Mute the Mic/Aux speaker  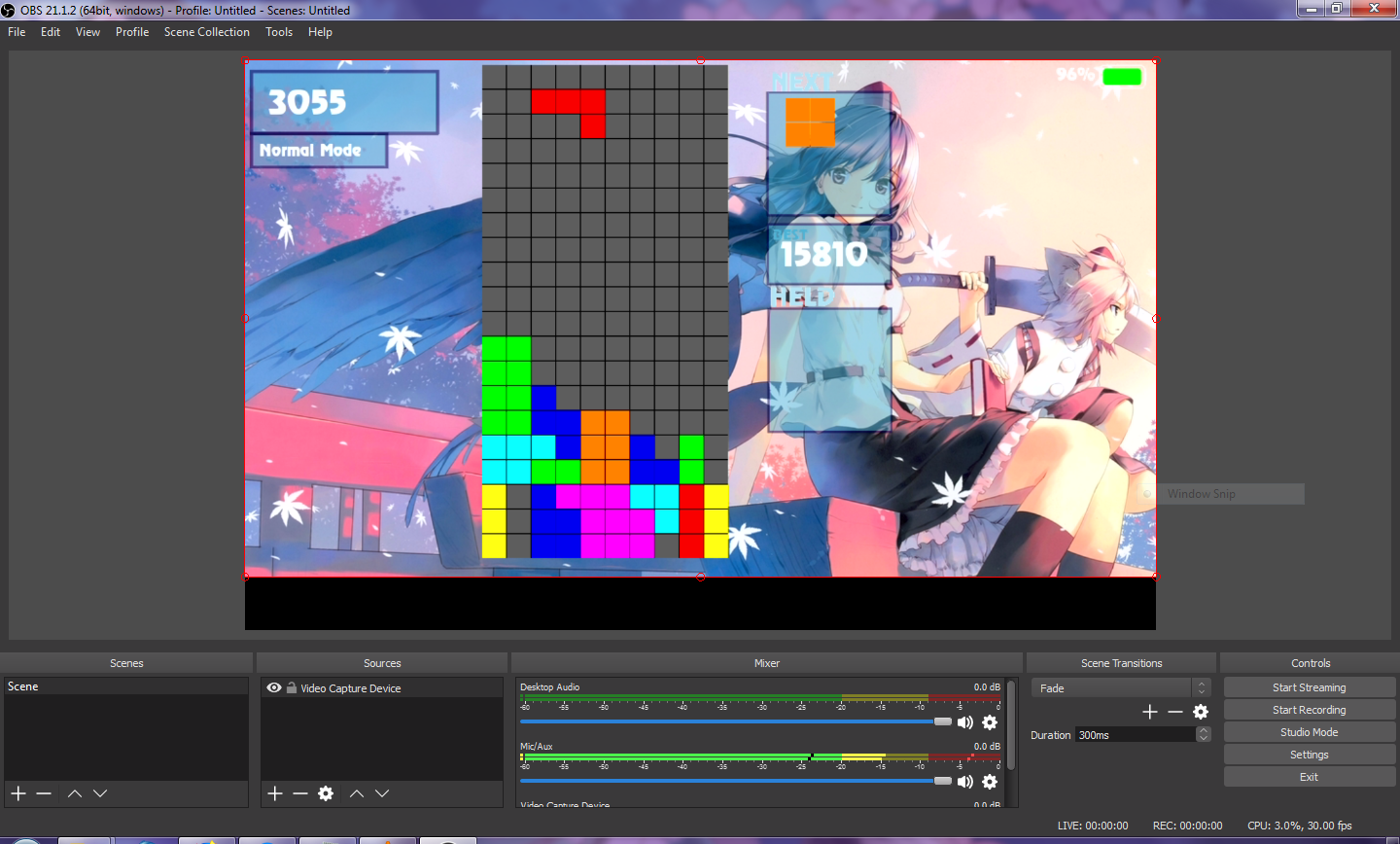pyautogui.click(x=965, y=782)
